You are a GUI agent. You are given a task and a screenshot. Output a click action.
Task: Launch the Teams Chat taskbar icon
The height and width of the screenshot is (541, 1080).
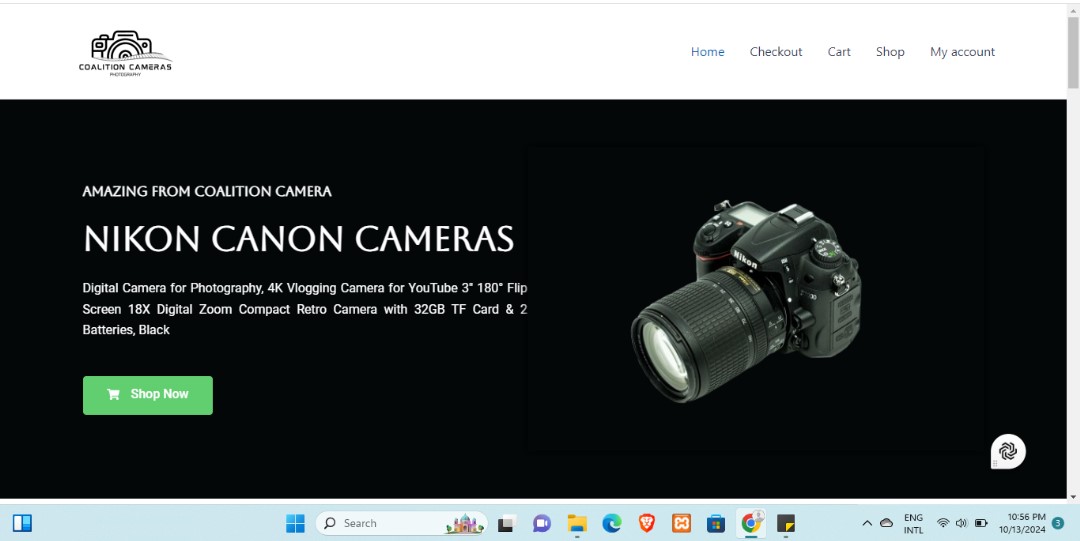(x=542, y=524)
